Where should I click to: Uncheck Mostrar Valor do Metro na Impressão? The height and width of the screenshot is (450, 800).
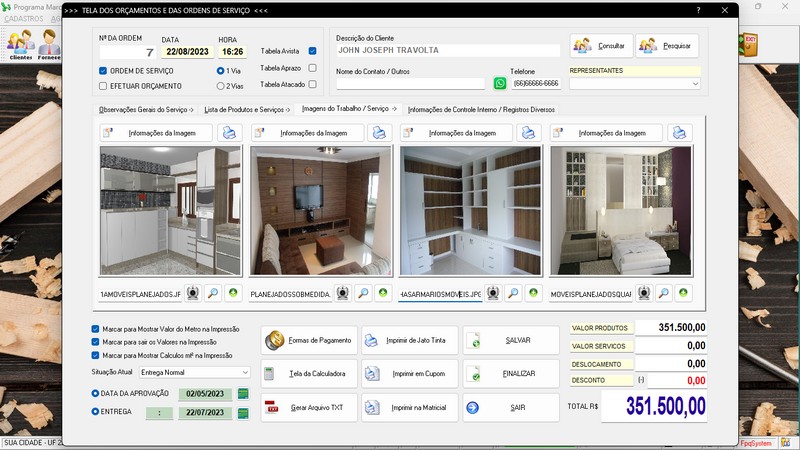[95, 329]
